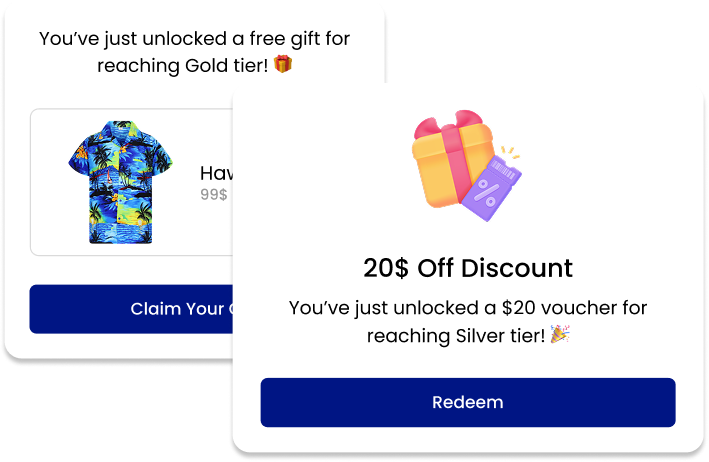Screen dimensions: 709x462
Task: Select the purple percent voucher ticket
Action: (492, 188)
